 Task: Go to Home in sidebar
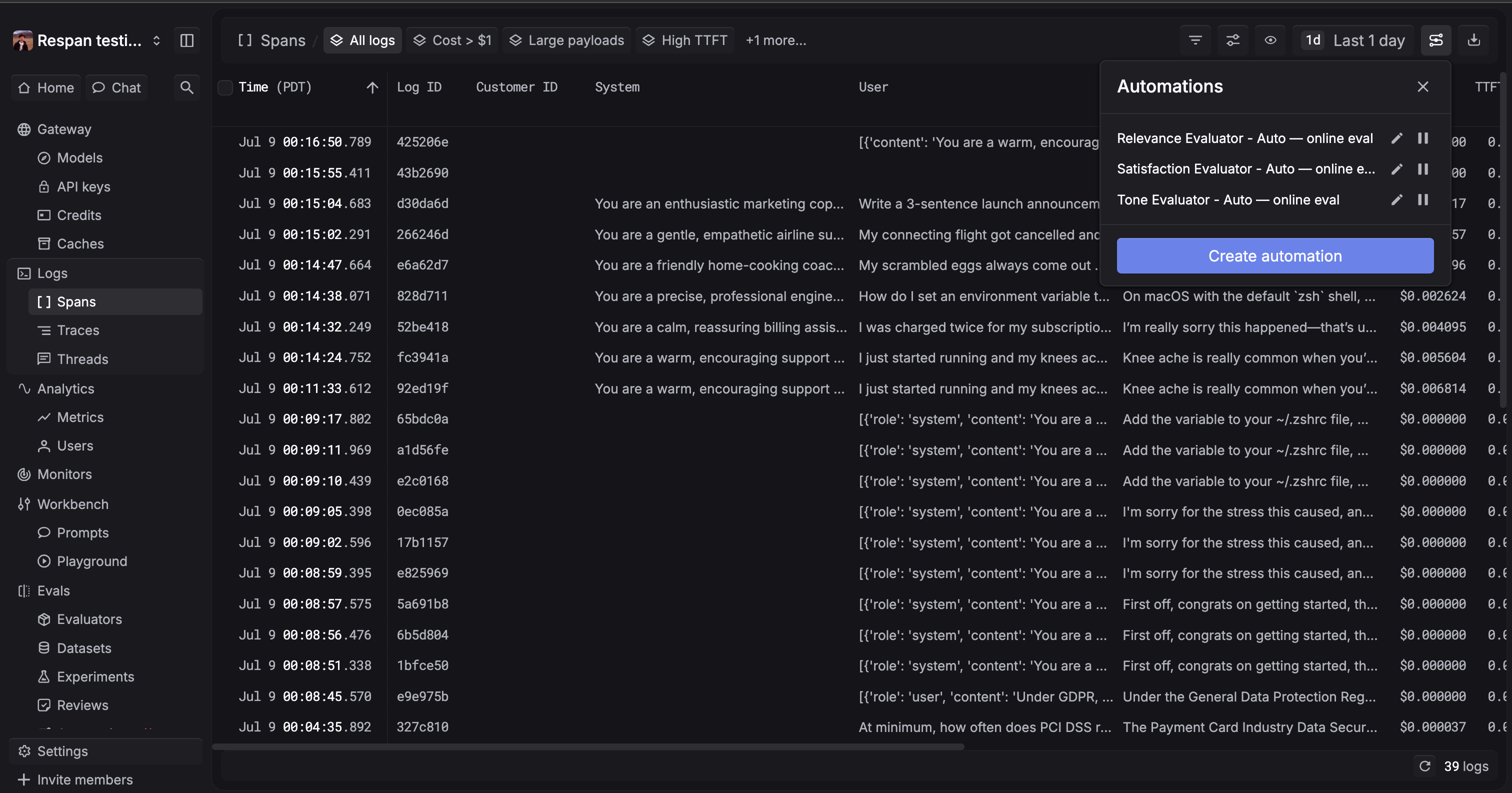coord(46,87)
